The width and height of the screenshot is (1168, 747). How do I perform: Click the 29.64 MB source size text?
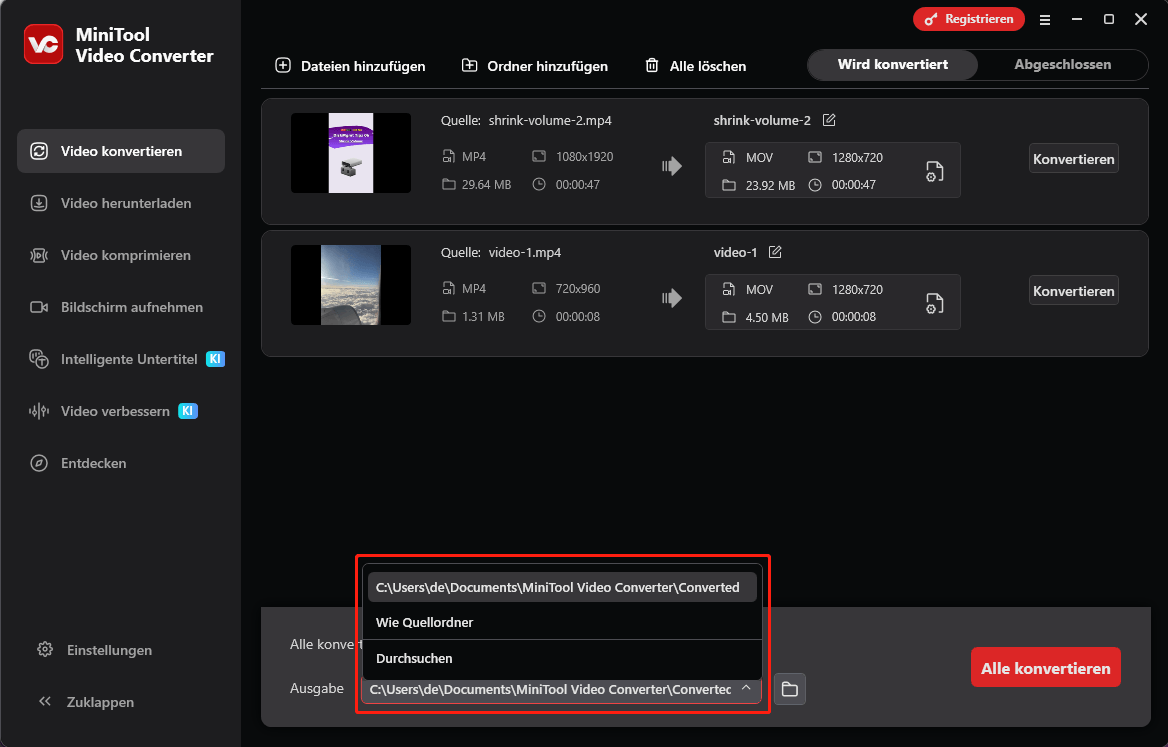(x=486, y=185)
